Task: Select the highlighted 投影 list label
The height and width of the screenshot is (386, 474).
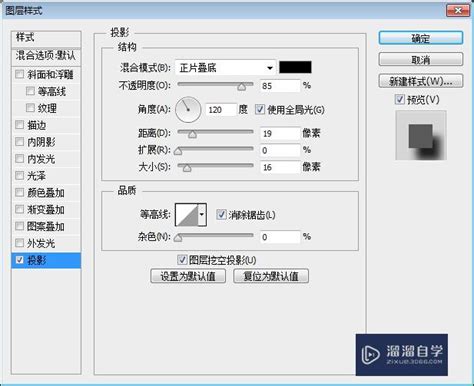Action: point(37,260)
